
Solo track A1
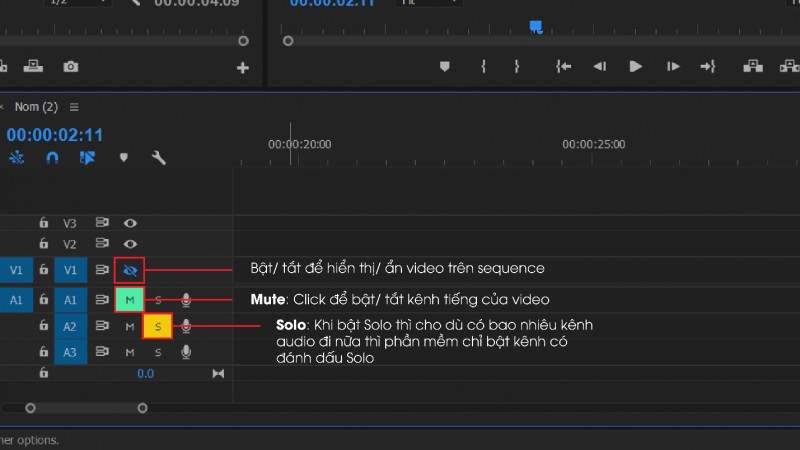coord(158,300)
